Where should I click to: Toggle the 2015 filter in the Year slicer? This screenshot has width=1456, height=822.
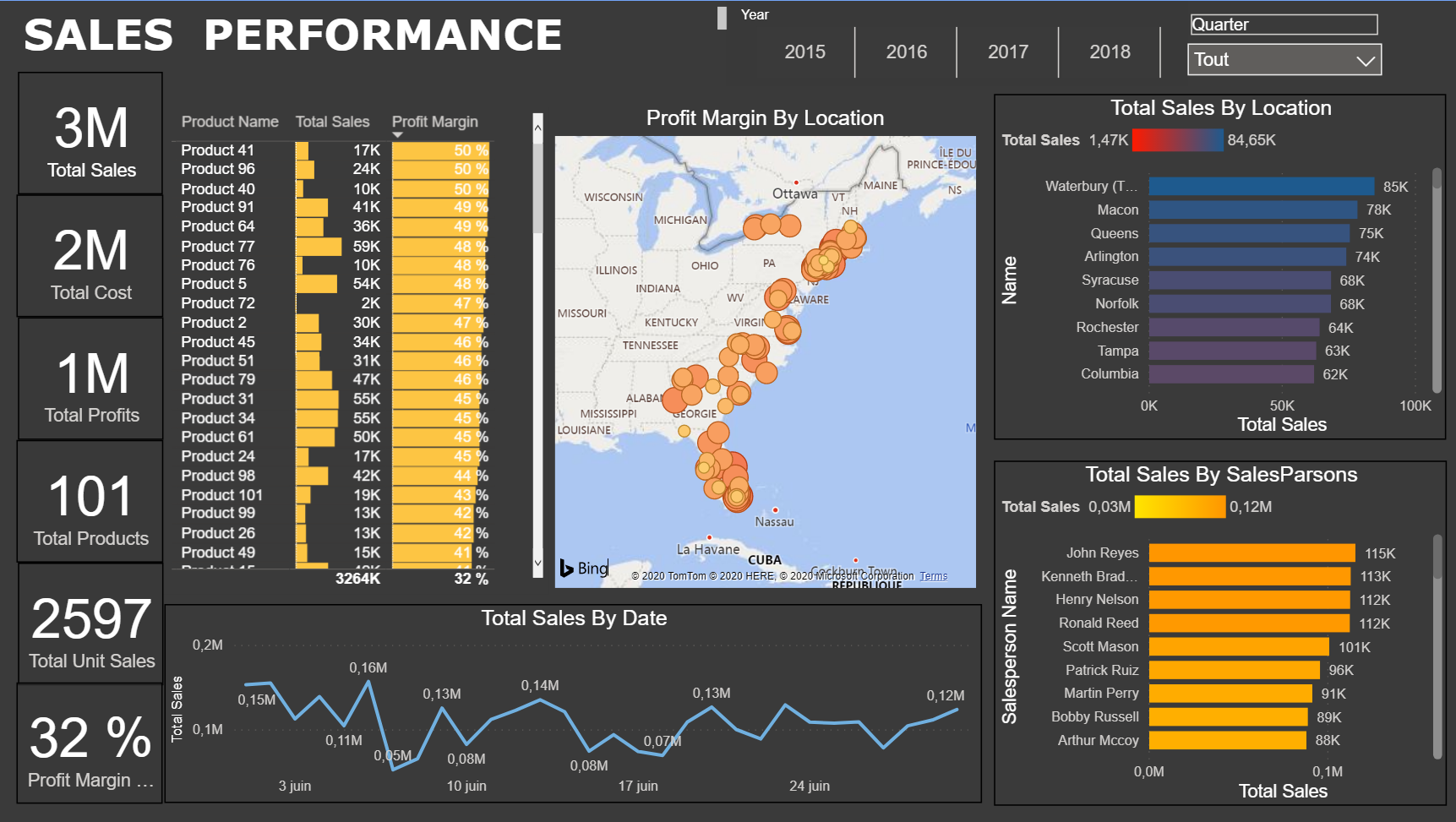click(804, 52)
